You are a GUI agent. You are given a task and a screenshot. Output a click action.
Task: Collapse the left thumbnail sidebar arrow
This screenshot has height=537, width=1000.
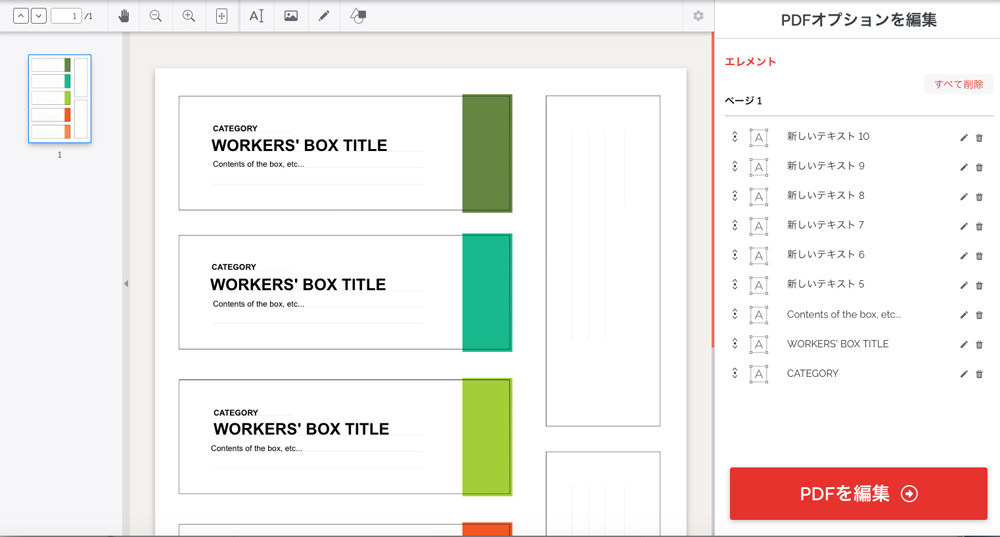click(126, 284)
